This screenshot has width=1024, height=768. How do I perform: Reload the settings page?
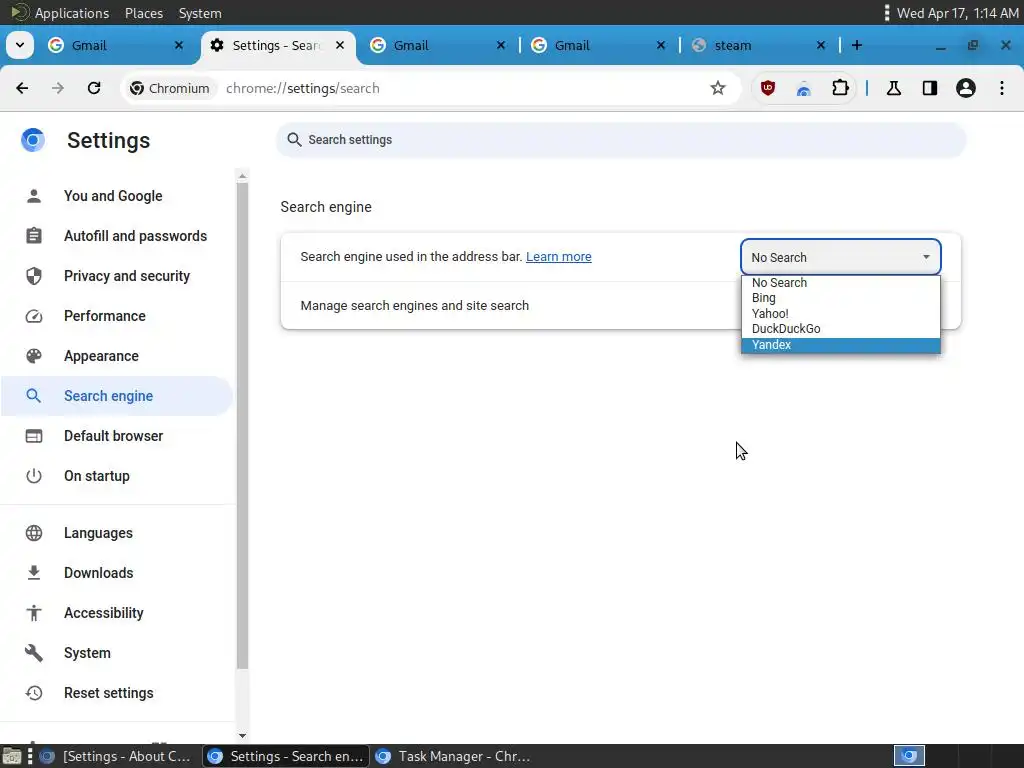(94, 88)
